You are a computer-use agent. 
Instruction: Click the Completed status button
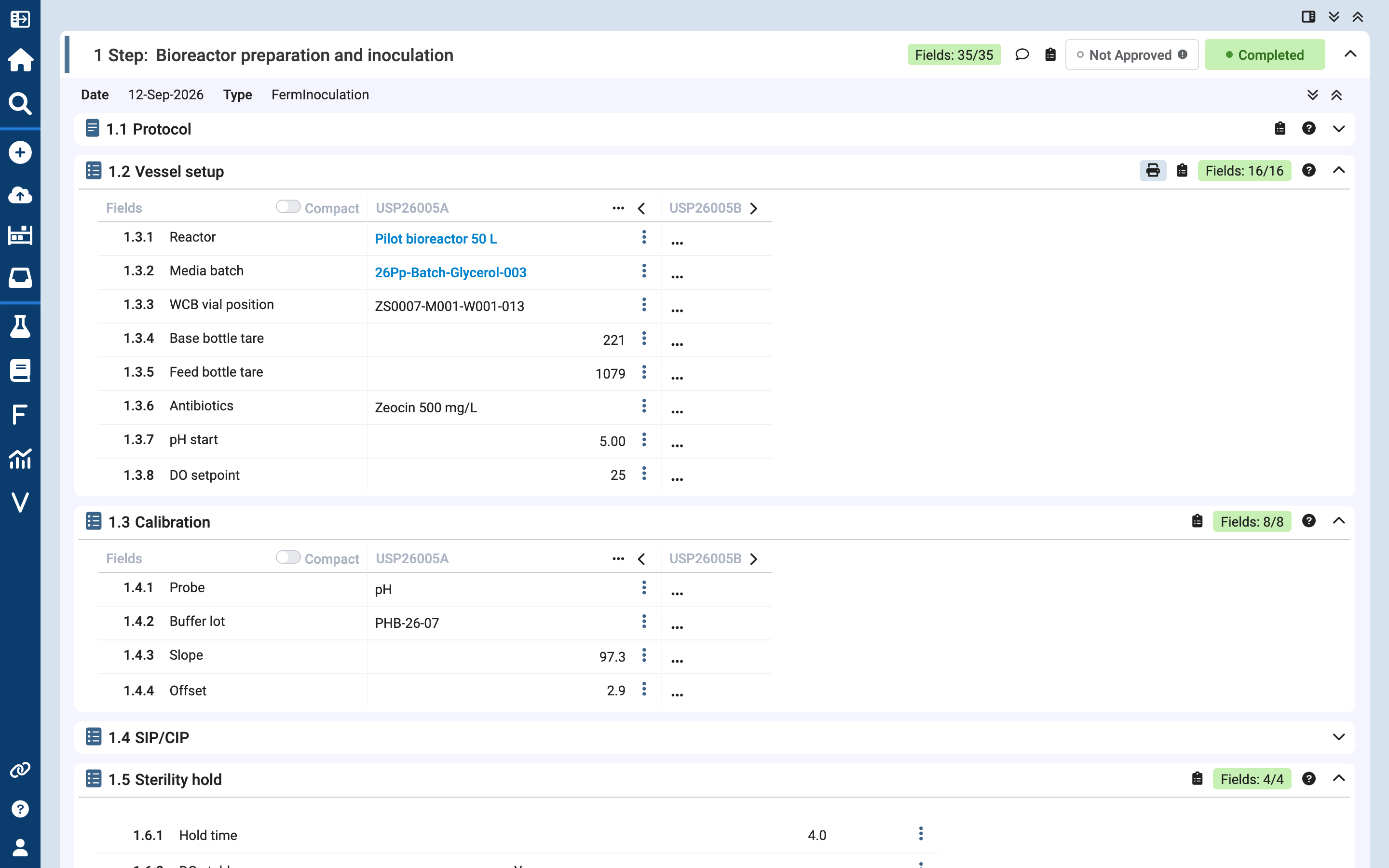pos(1265,54)
